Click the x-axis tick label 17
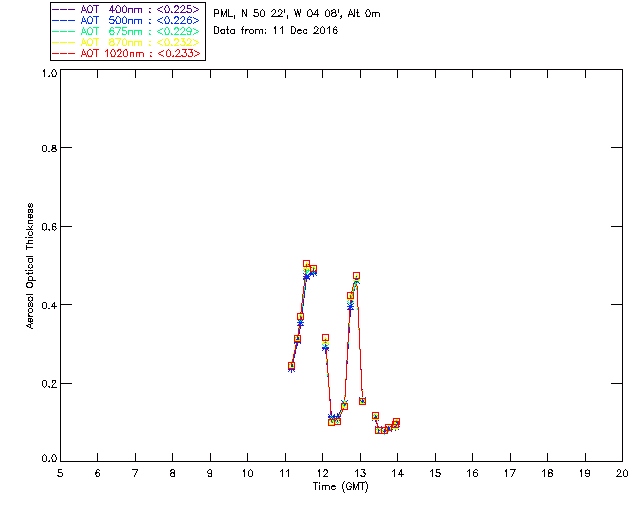The image size is (640, 512). pos(510,473)
